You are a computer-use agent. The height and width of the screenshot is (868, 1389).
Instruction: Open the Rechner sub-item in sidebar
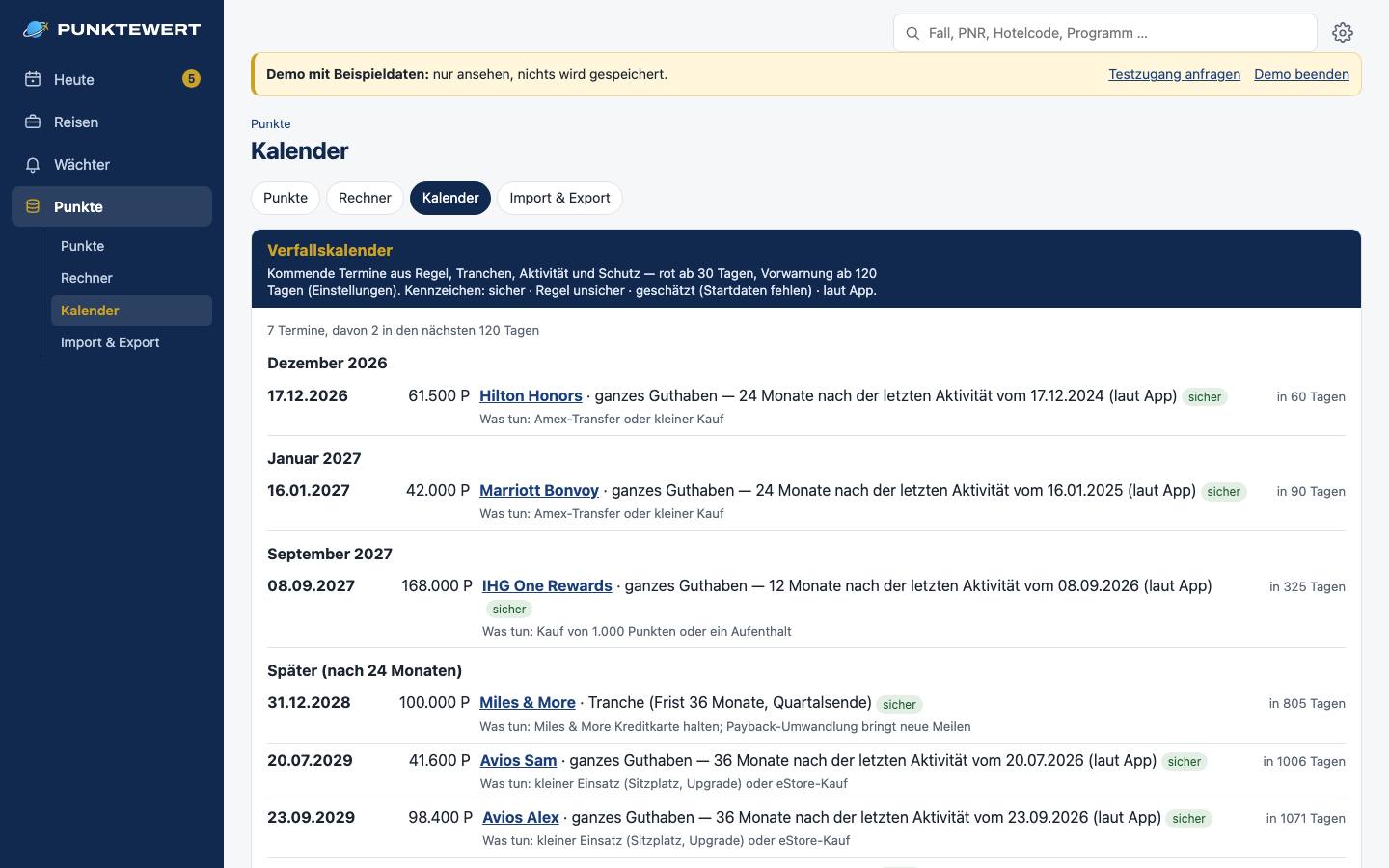pos(131,278)
